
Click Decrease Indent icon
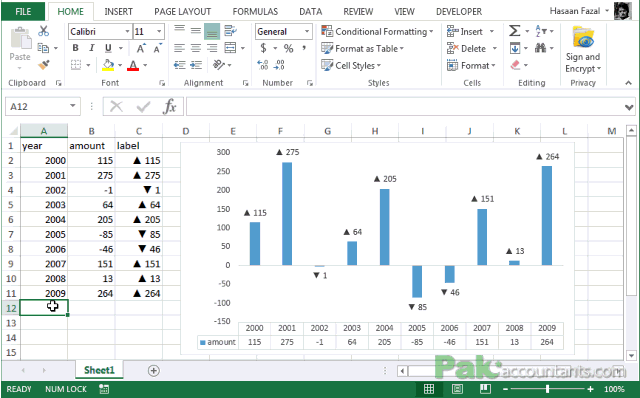pyautogui.click(x=179, y=65)
